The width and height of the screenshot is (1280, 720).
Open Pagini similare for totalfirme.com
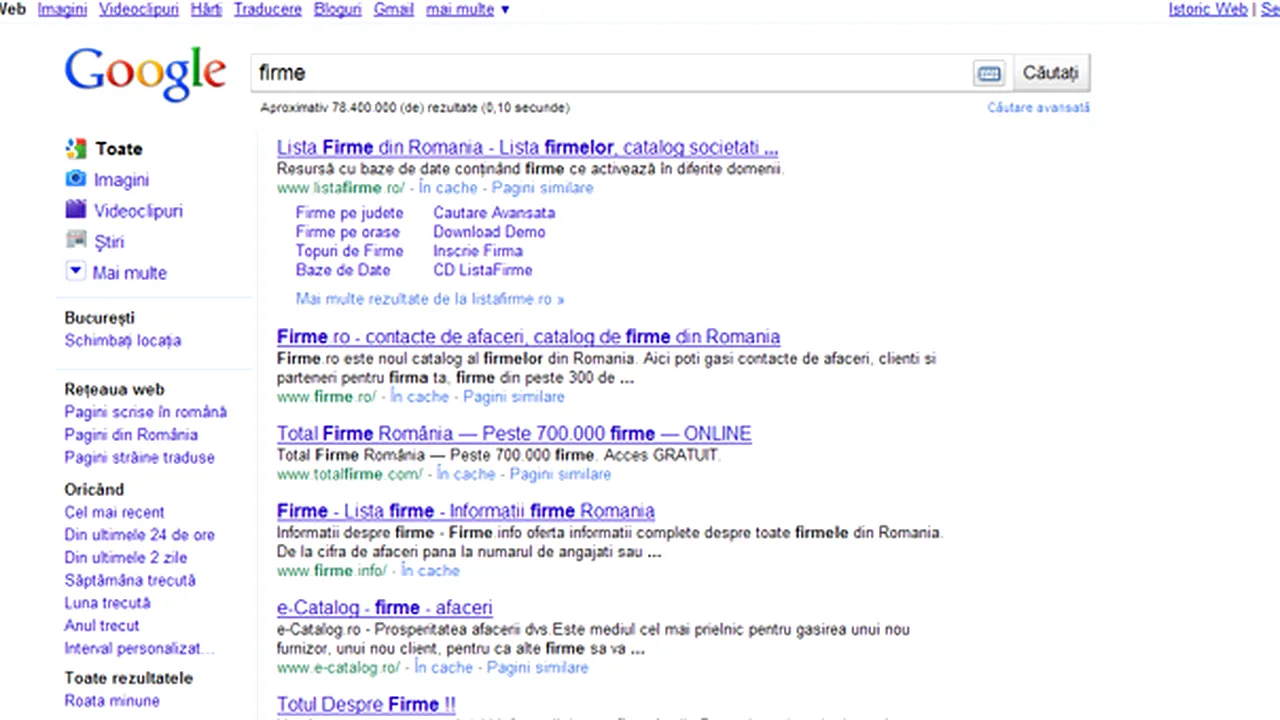(560, 474)
